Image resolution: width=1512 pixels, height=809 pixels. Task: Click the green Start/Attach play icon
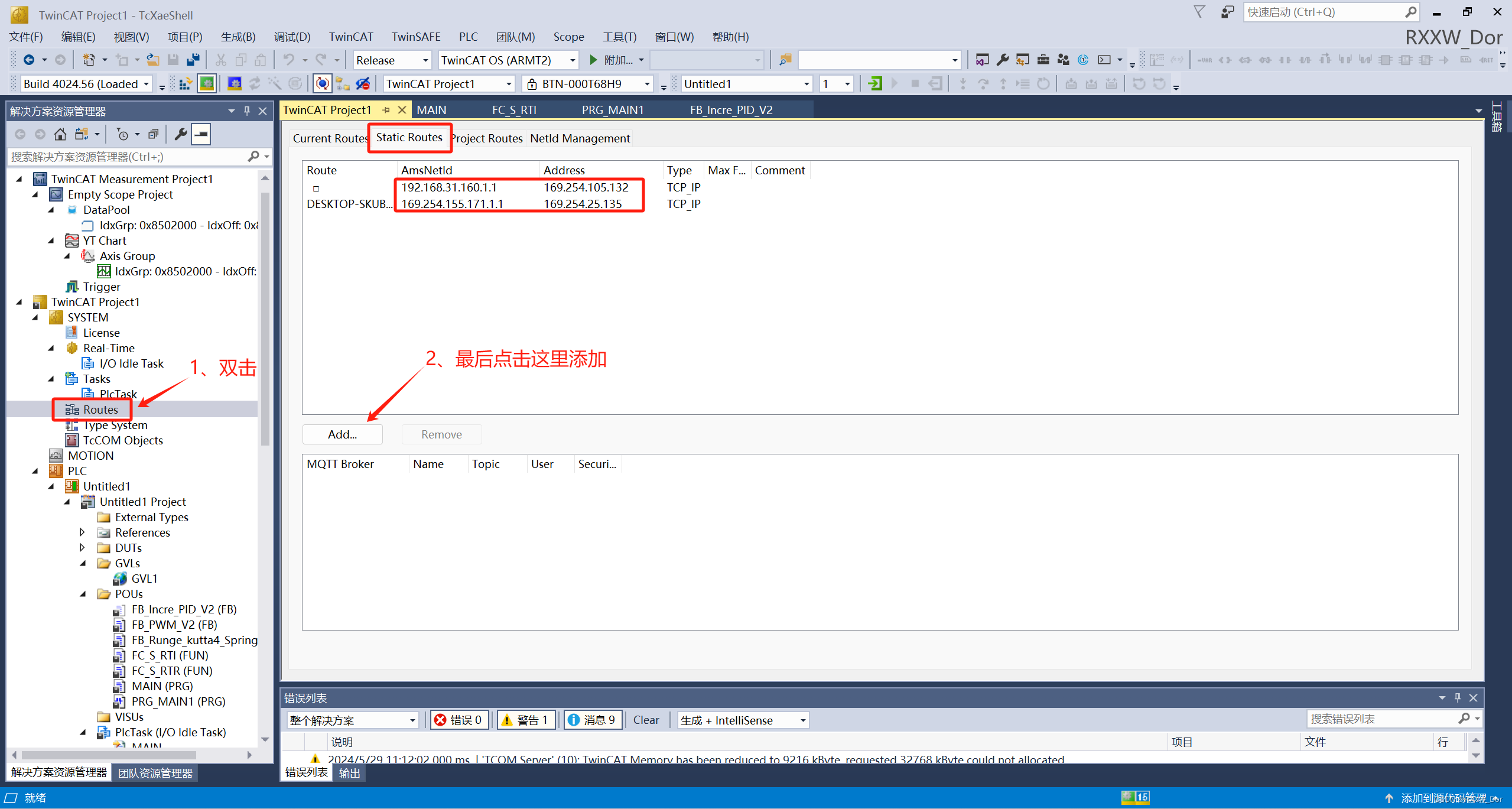pos(593,60)
